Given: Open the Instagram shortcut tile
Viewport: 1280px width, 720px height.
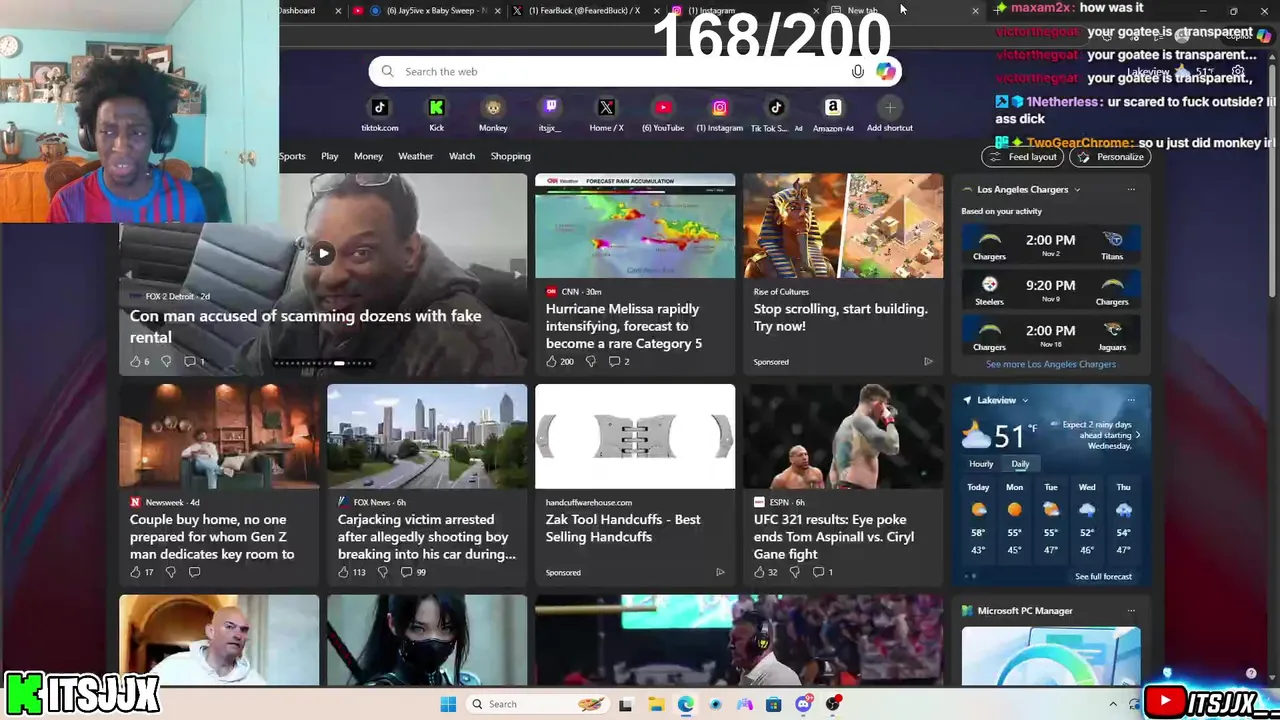Looking at the screenshot, I should [720, 114].
